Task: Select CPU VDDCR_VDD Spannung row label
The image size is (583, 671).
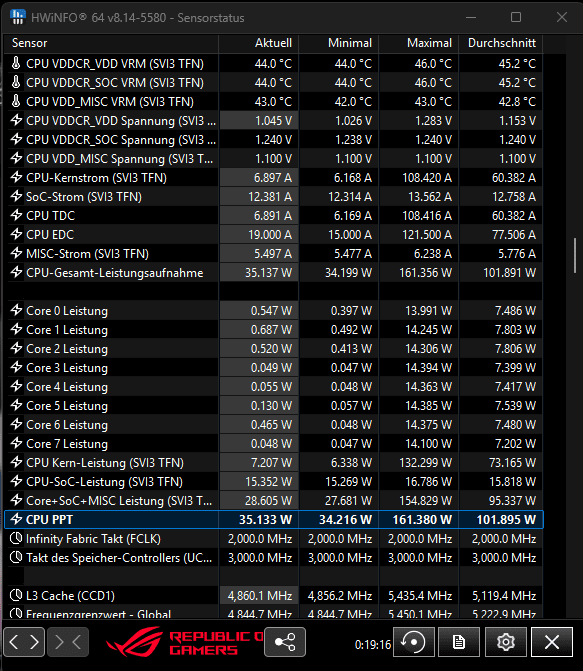Action: pyautogui.click(x=121, y=121)
